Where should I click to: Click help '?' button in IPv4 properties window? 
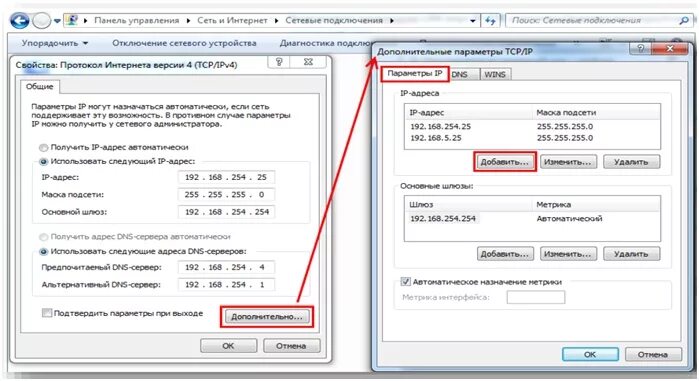[279, 62]
